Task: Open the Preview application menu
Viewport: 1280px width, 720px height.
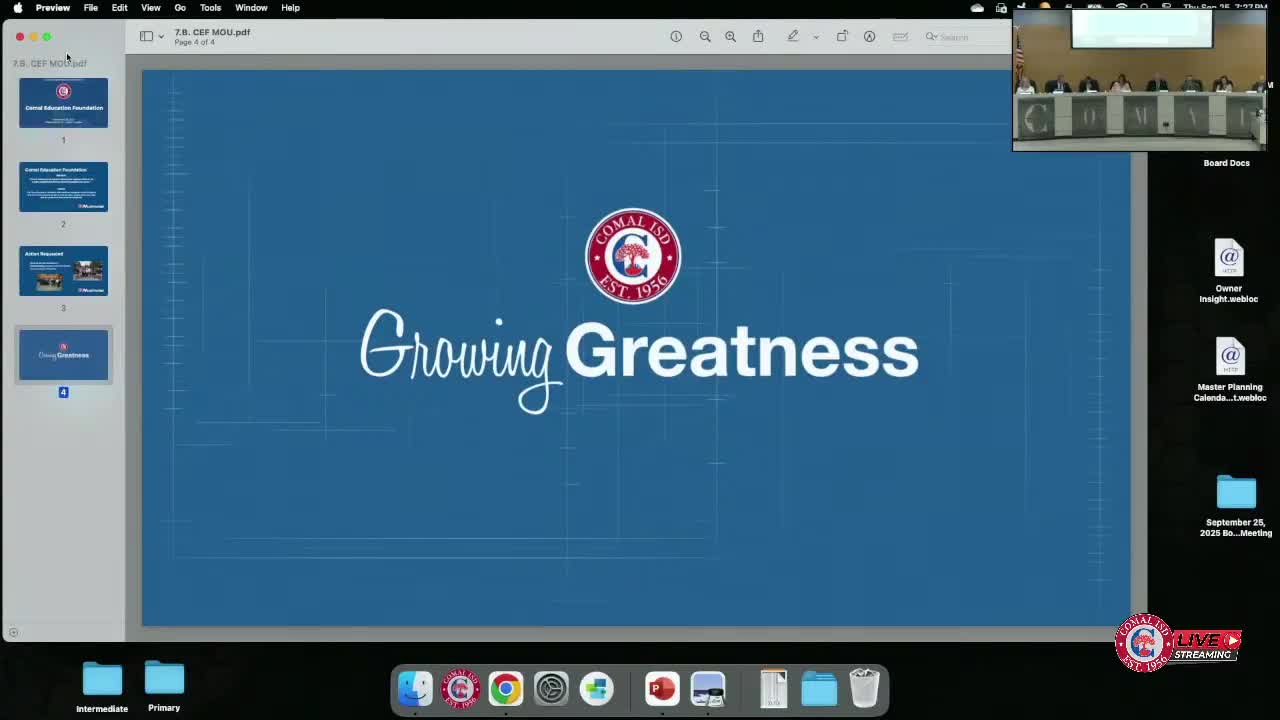Action: click(x=53, y=8)
